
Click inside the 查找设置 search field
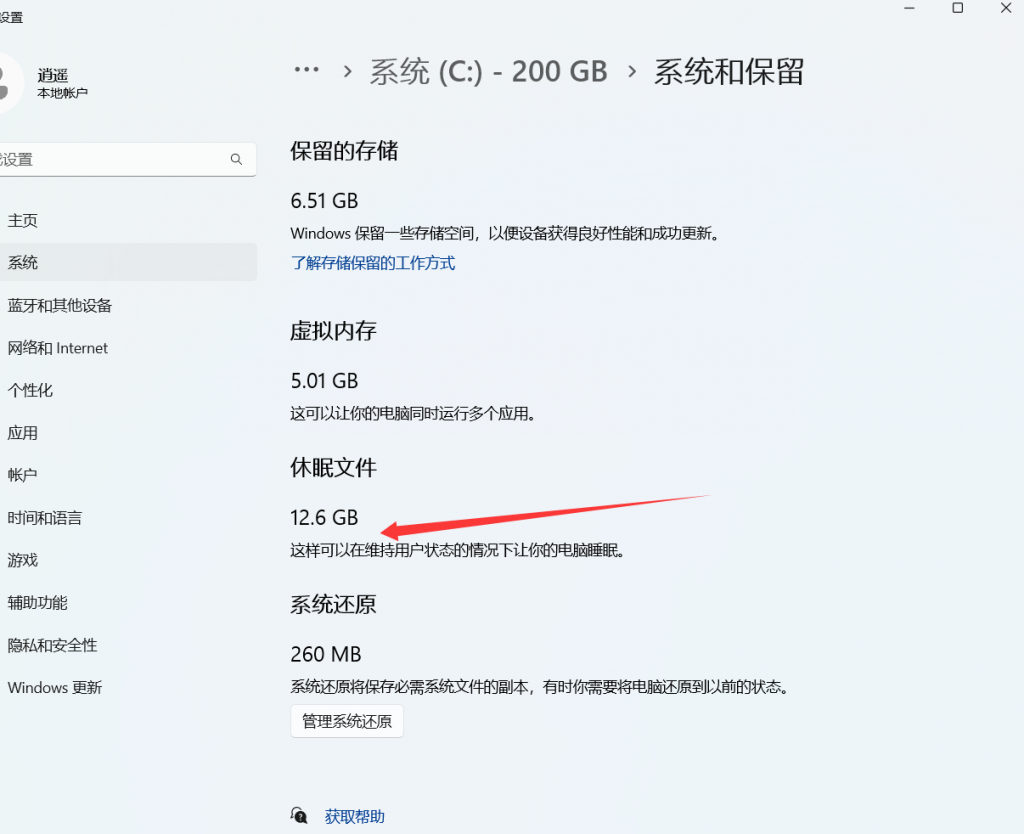120,158
